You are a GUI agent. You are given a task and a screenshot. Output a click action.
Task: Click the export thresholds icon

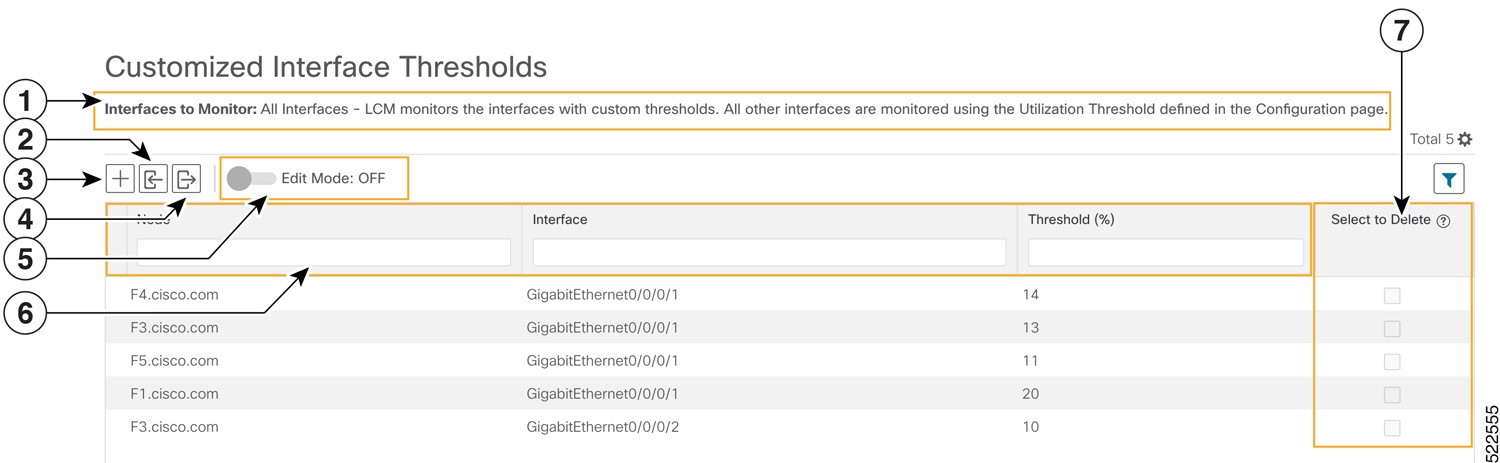[187, 180]
